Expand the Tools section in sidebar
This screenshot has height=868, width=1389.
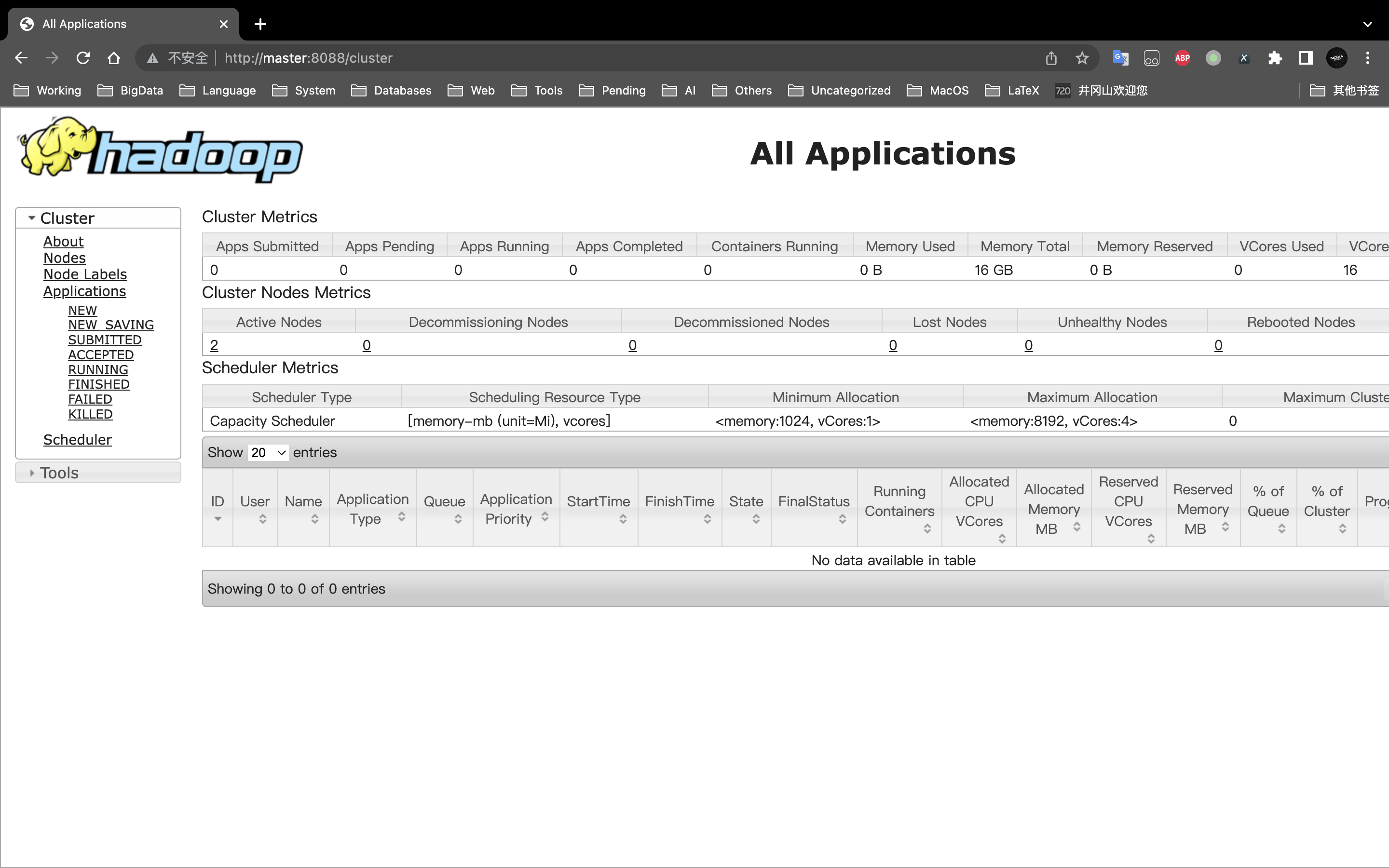59,473
